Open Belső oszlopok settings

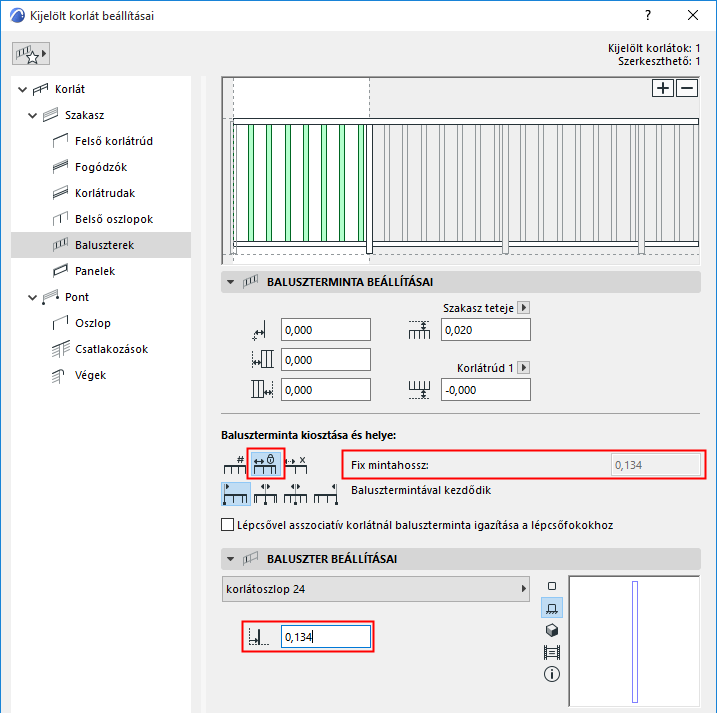tap(114, 220)
